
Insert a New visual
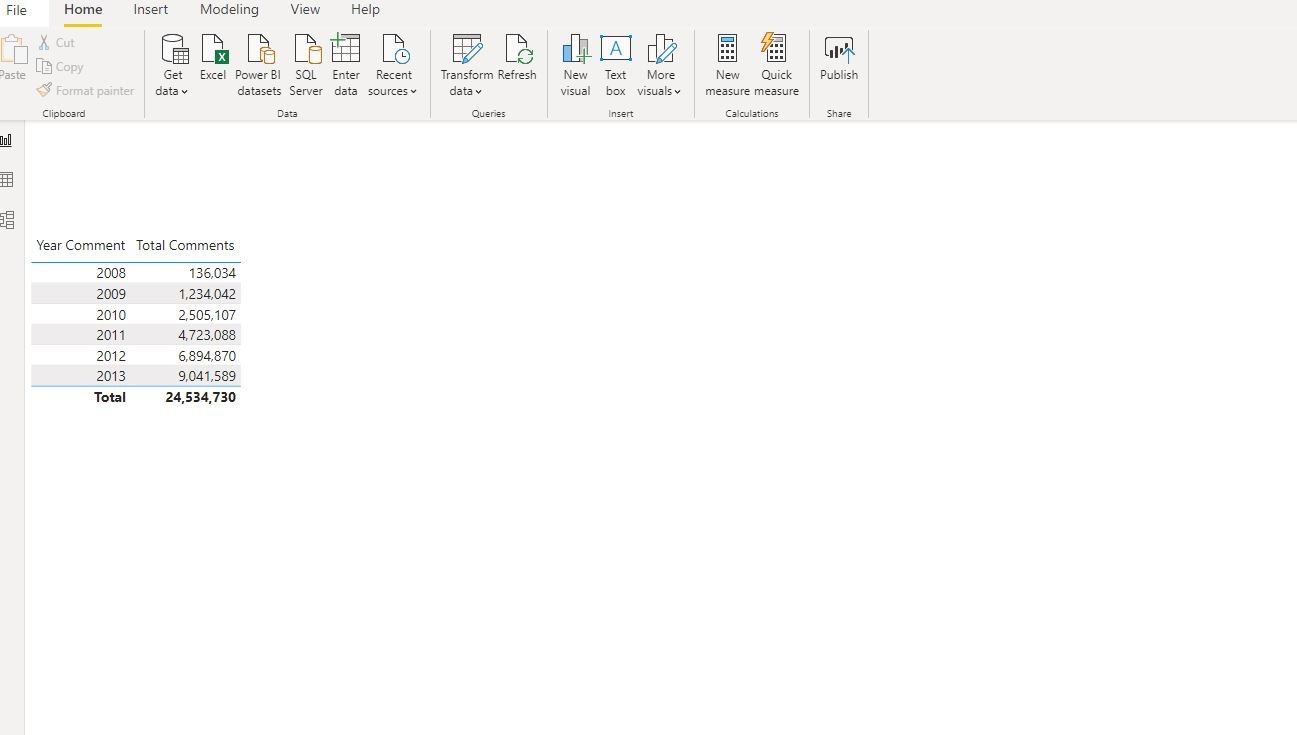pos(575,66)
